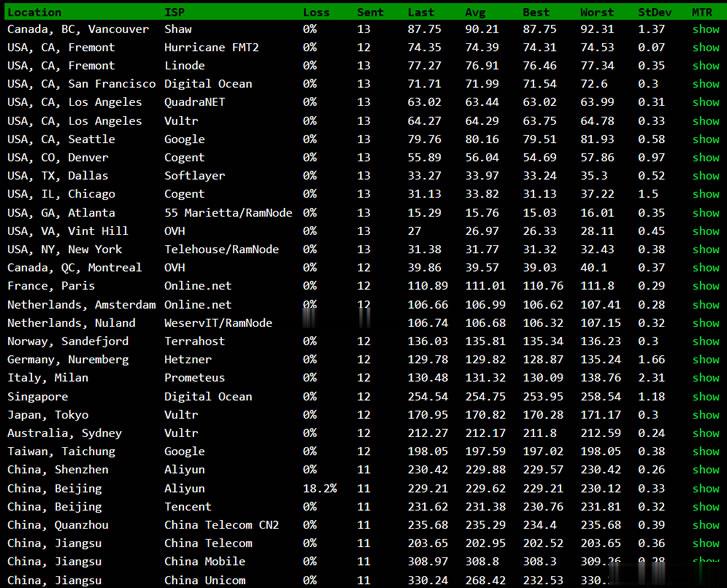Screen dimensions: 727x588
Task: Click 'show' for Telehouse/RamNode New York
Action: 706,249
